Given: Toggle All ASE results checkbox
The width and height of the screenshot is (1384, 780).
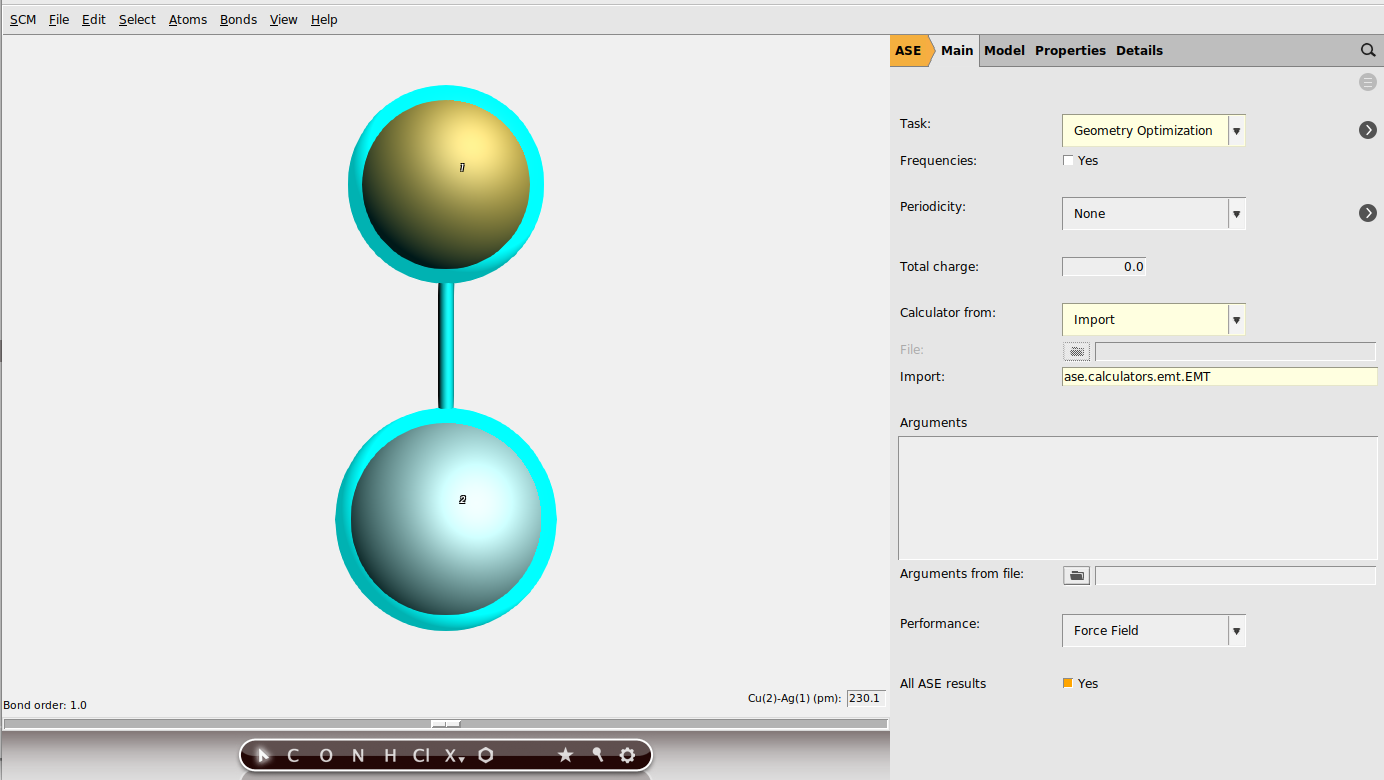Looking at the screenshot, I should [1068, 684].
